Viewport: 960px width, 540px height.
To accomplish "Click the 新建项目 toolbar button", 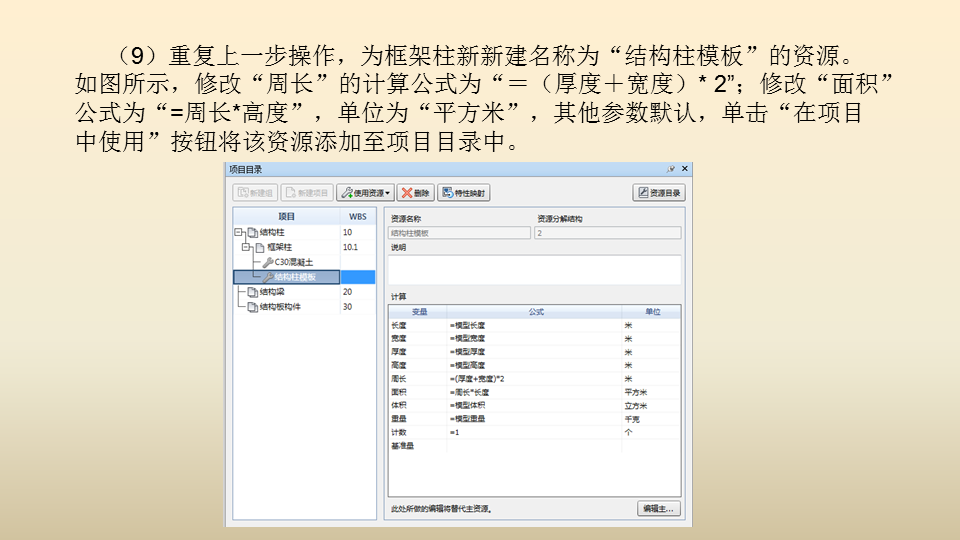I will (307, 193).
